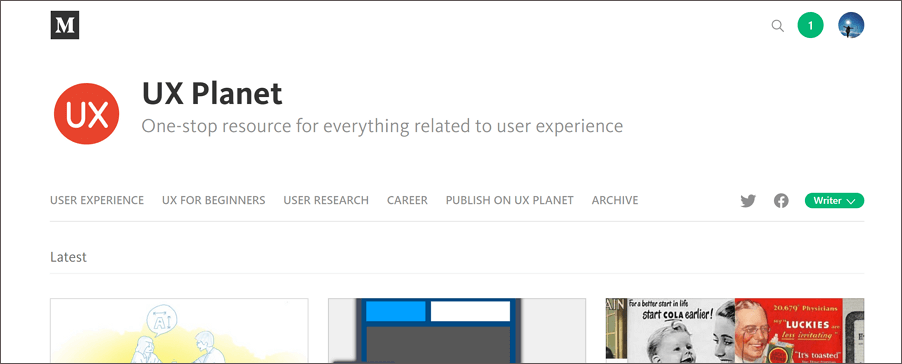Click the Latest section heading
The image size is (902, 364).
point(68,256)
